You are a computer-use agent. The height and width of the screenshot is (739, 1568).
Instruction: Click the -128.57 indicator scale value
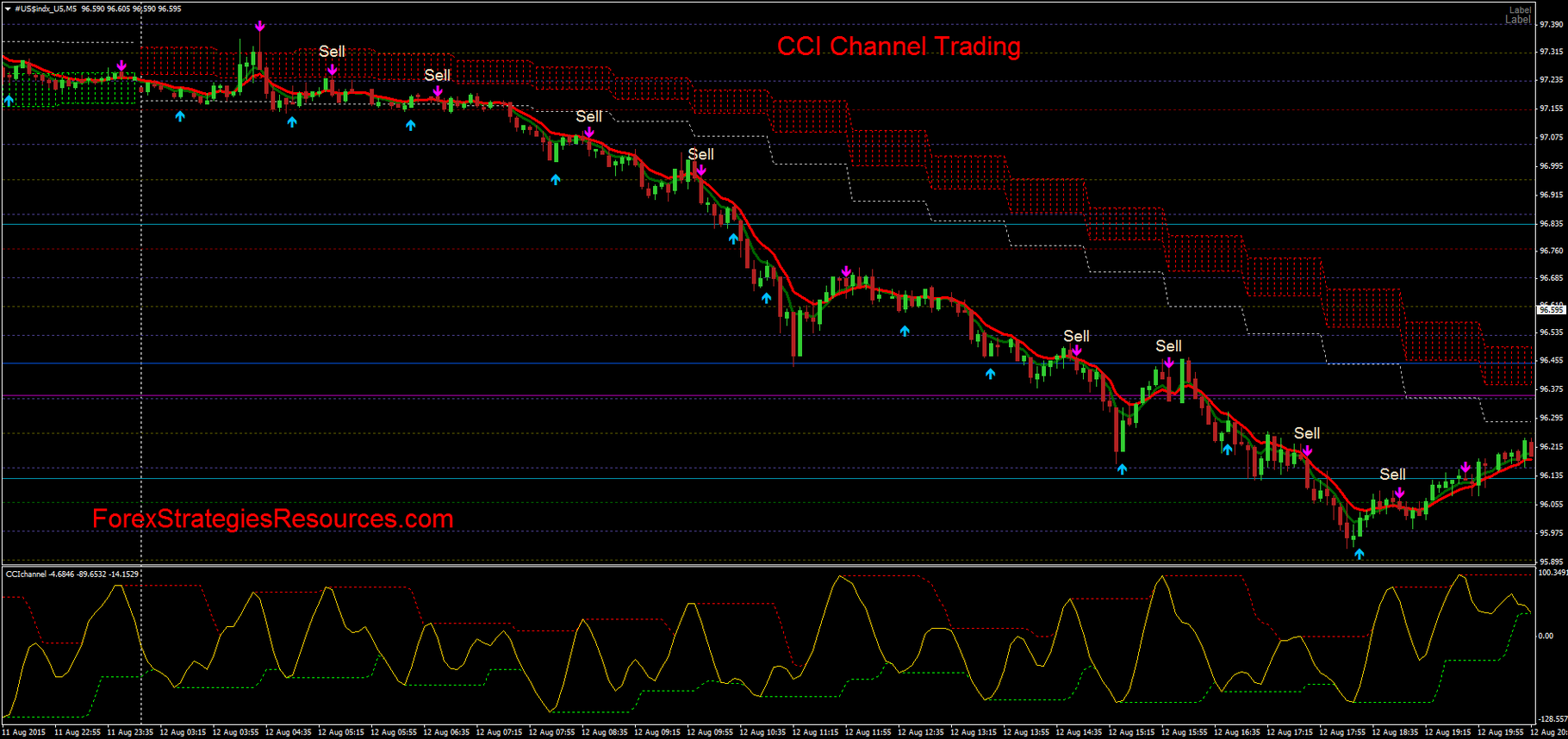[x=1552, y=718]
